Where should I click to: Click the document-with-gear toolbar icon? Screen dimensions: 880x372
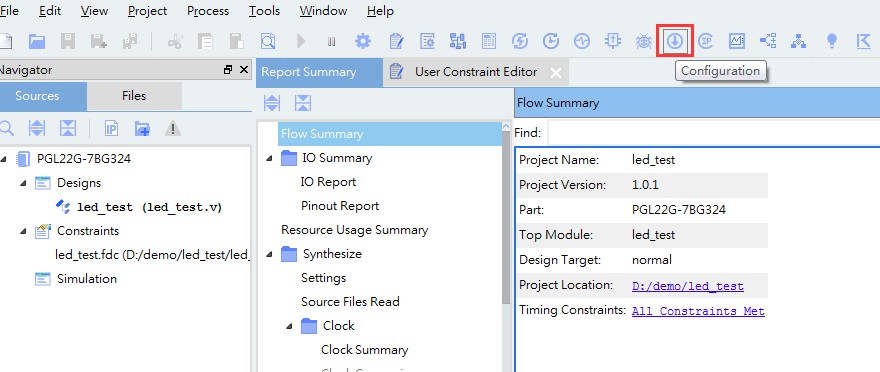pos(428,40)
